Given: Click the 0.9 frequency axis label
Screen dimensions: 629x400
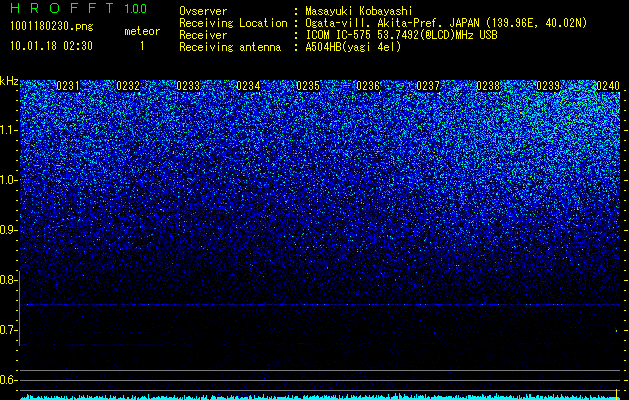Looking at the screenshot, I should 8,230.
